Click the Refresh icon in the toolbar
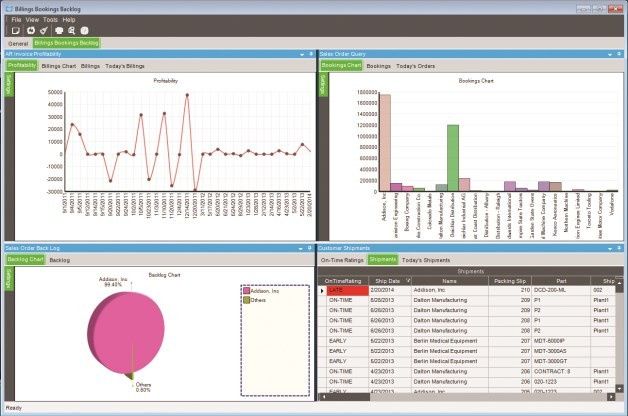Screen dimensions: 628x416 pos(31,30)
